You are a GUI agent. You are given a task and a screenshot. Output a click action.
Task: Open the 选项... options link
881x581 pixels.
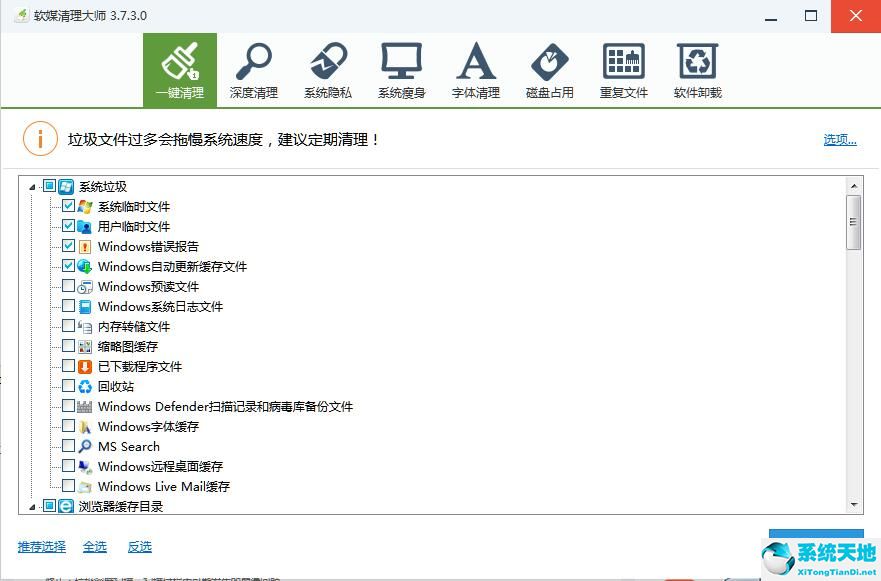[839, 139]
